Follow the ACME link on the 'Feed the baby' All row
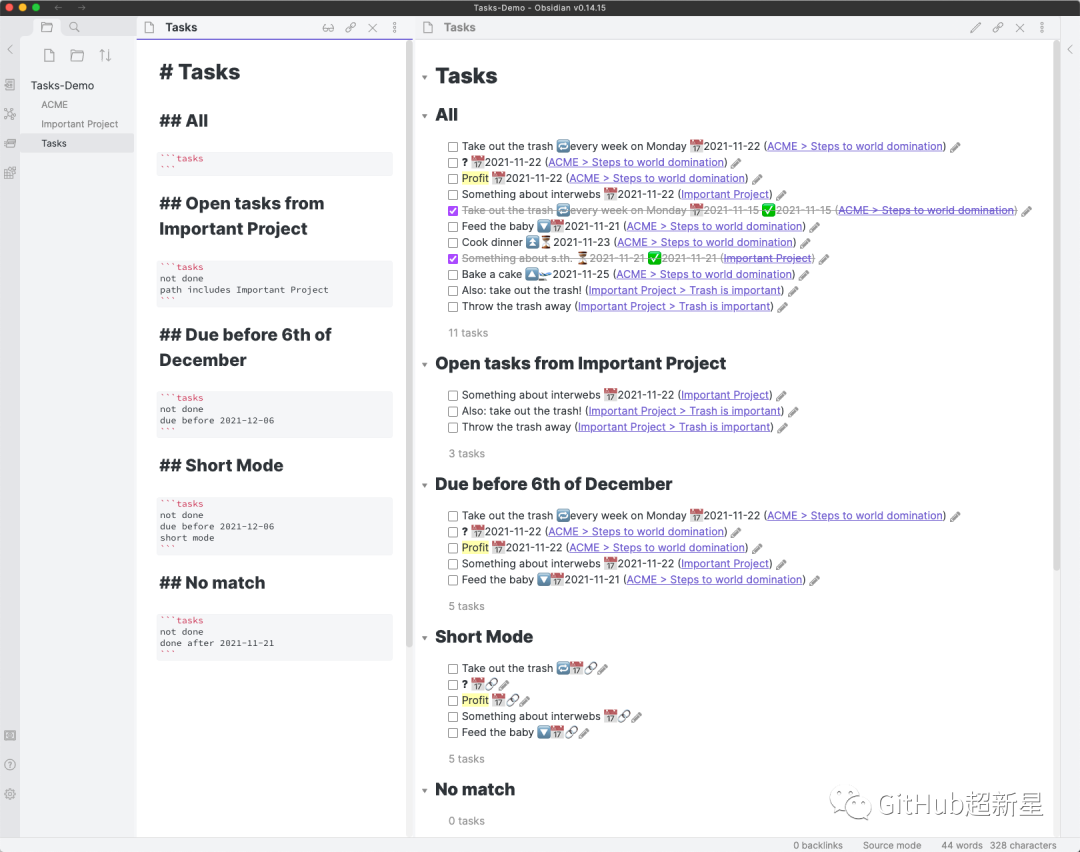 point(715,227)
